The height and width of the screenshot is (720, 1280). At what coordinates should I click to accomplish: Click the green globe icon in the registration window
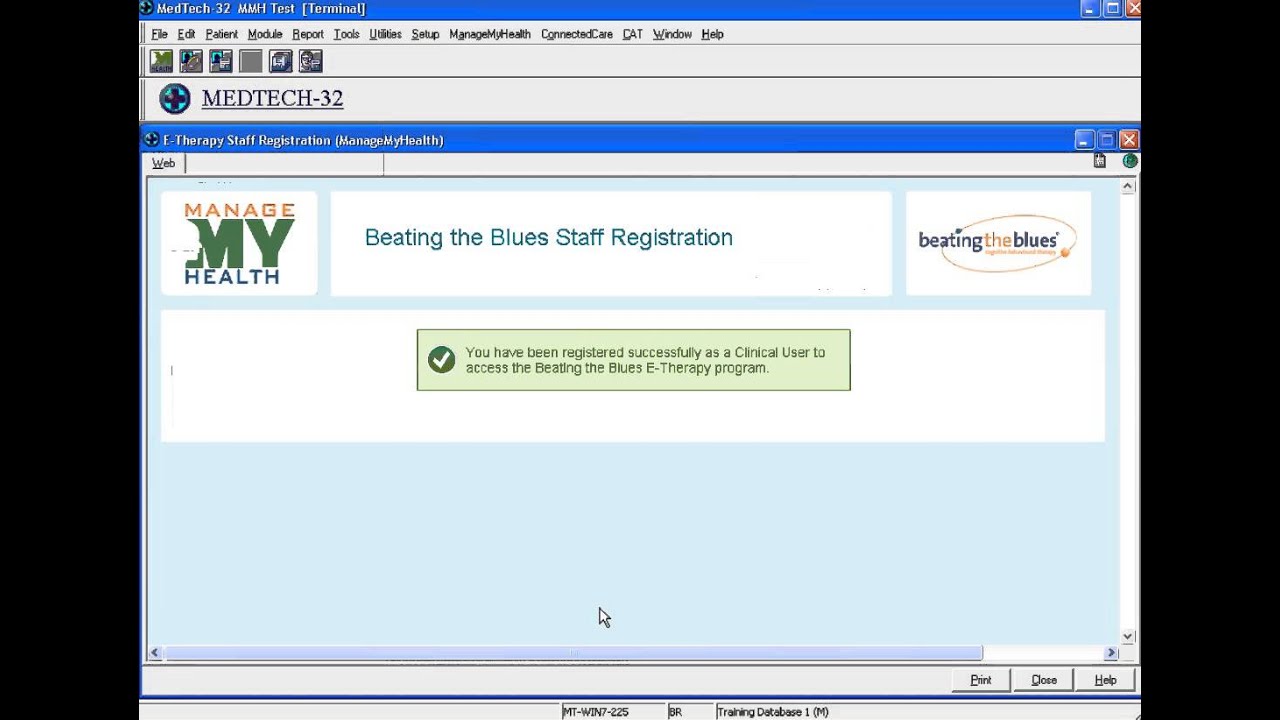pos(1130,161)
